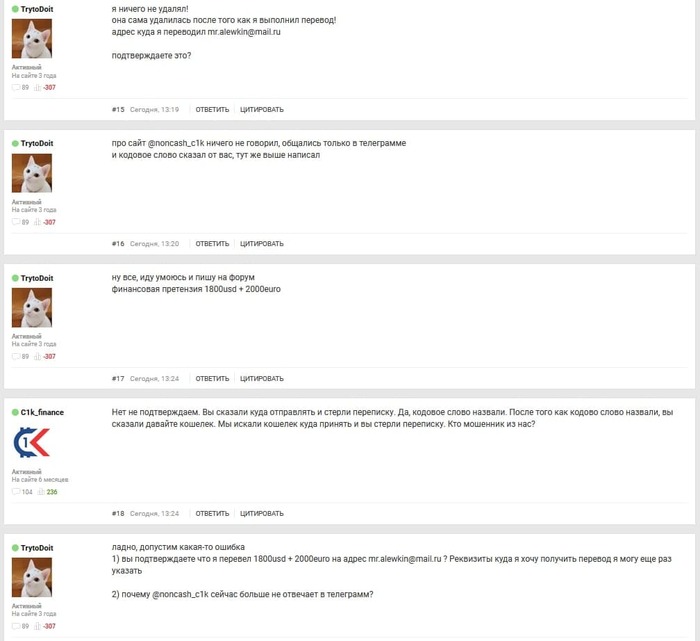
Task: Click the comment count icon in post #15
Action: (16, 87)
